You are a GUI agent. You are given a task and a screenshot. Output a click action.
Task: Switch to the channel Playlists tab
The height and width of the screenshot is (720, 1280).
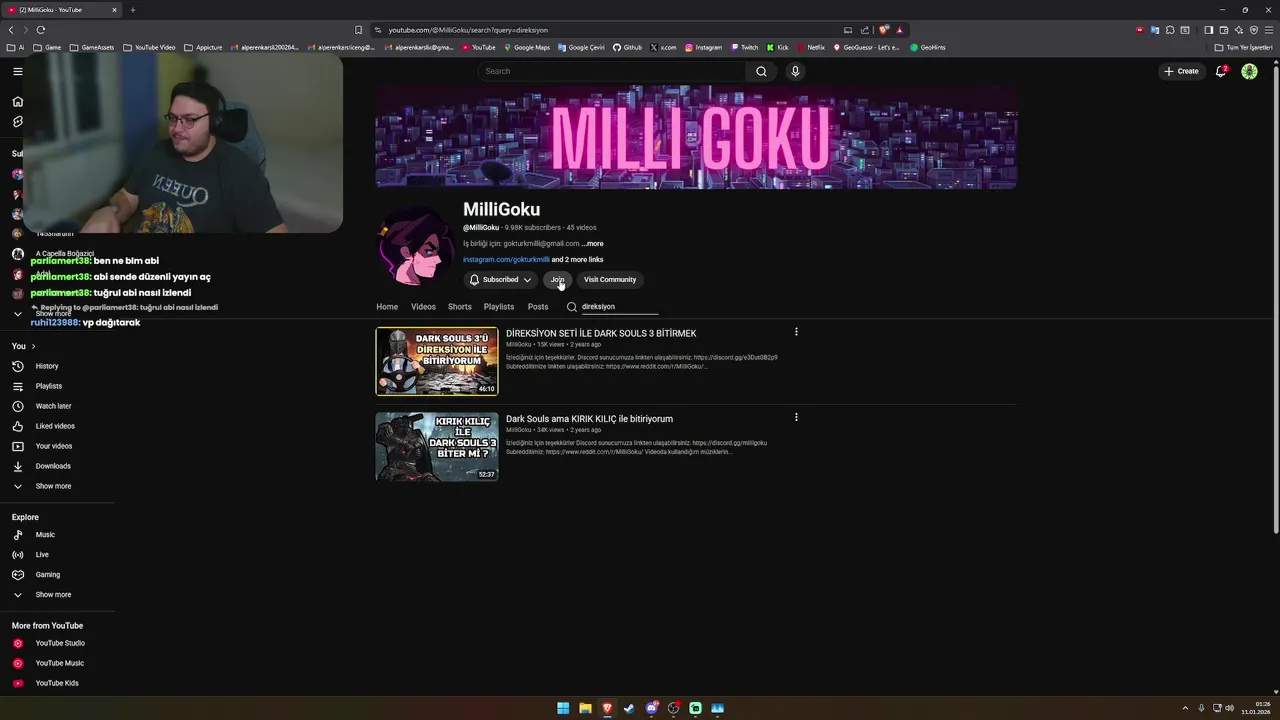[499, 307]
